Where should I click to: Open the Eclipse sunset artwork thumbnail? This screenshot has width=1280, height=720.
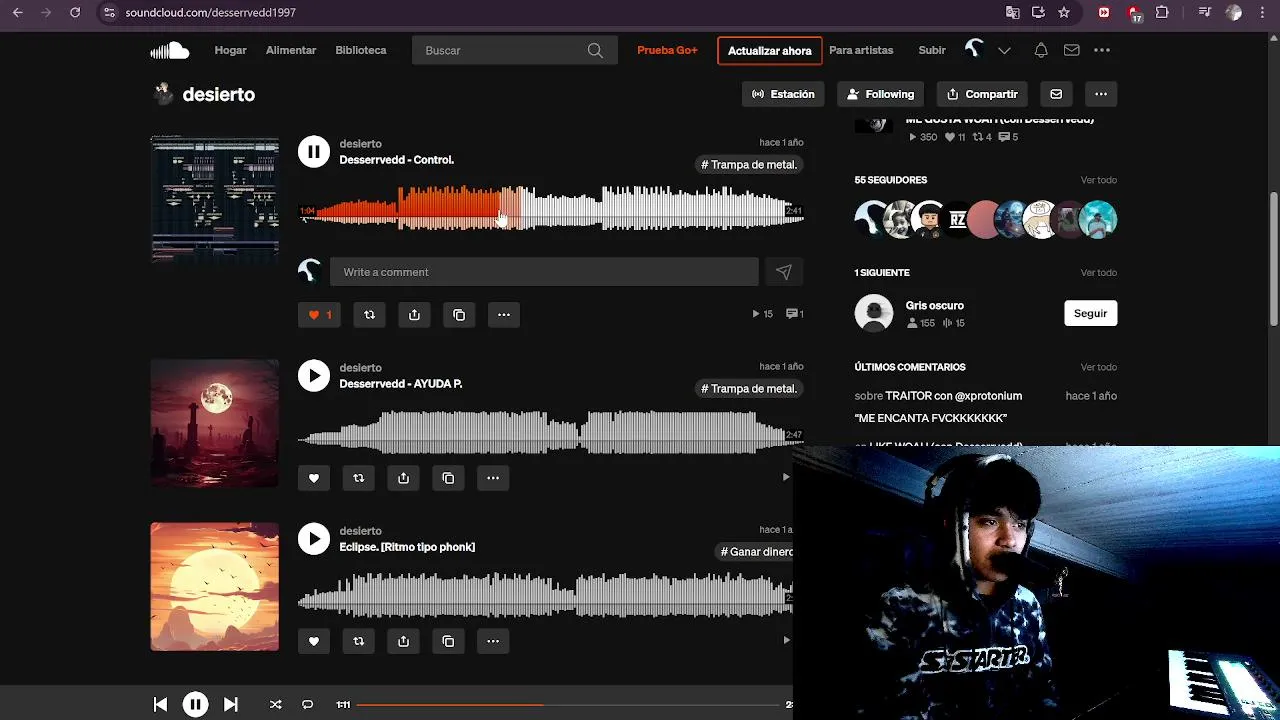(x=215, y=587)
